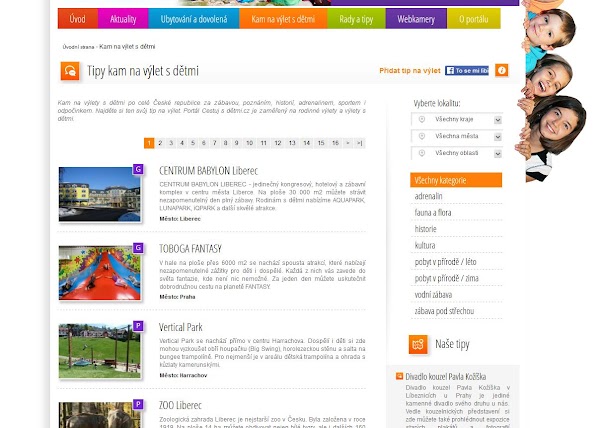Go to pagination page 8
This screenshot has height=428, width=600.
tap(225, 143)
